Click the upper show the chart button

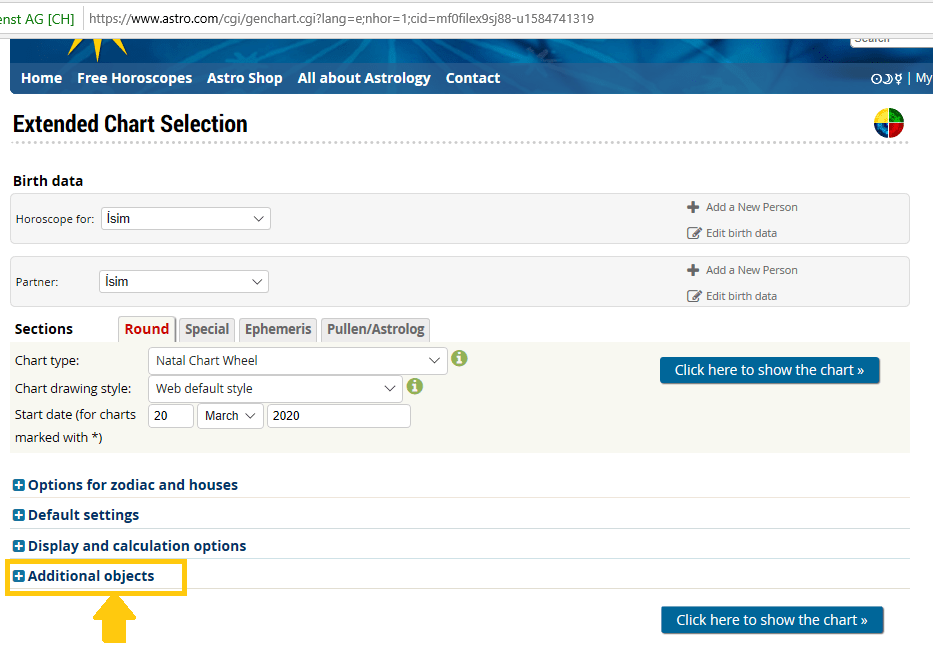pos(769,370)
